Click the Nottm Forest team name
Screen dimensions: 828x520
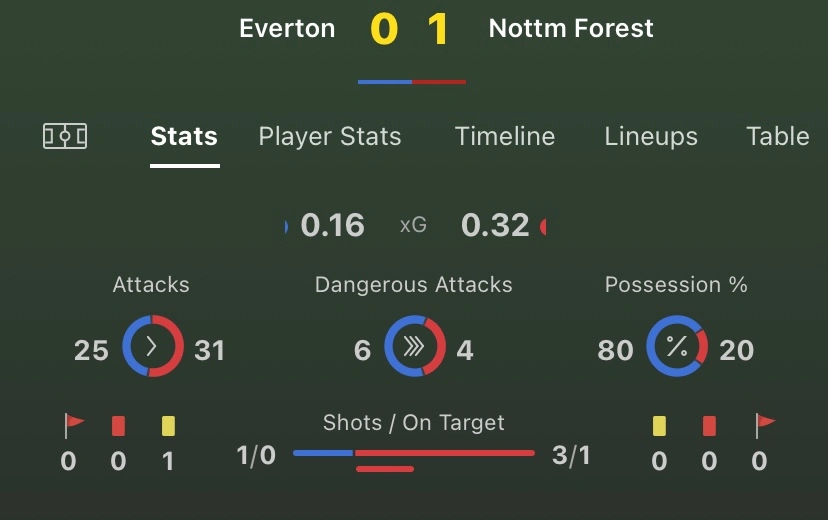tap(571, 28)
